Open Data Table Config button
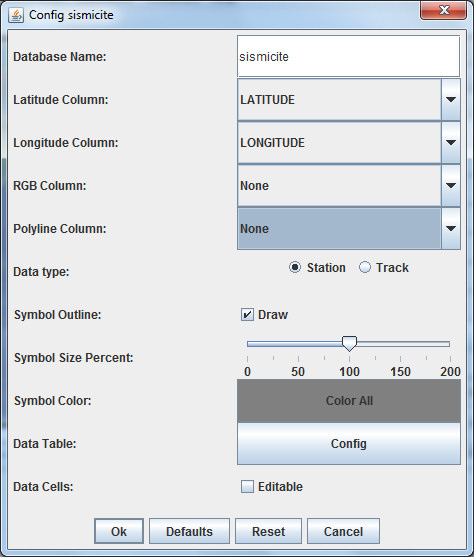This screenshot has height=557, width=474. (349, 443)
